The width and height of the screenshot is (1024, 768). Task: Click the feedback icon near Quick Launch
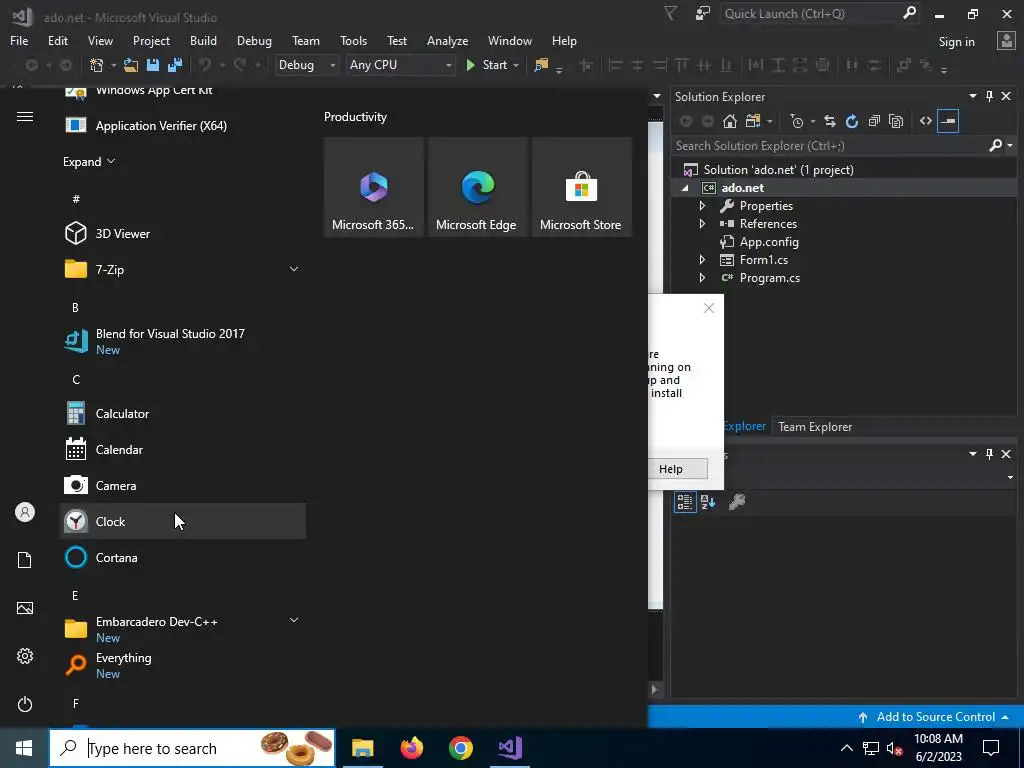pyautogui.click(x=703, y=13)
